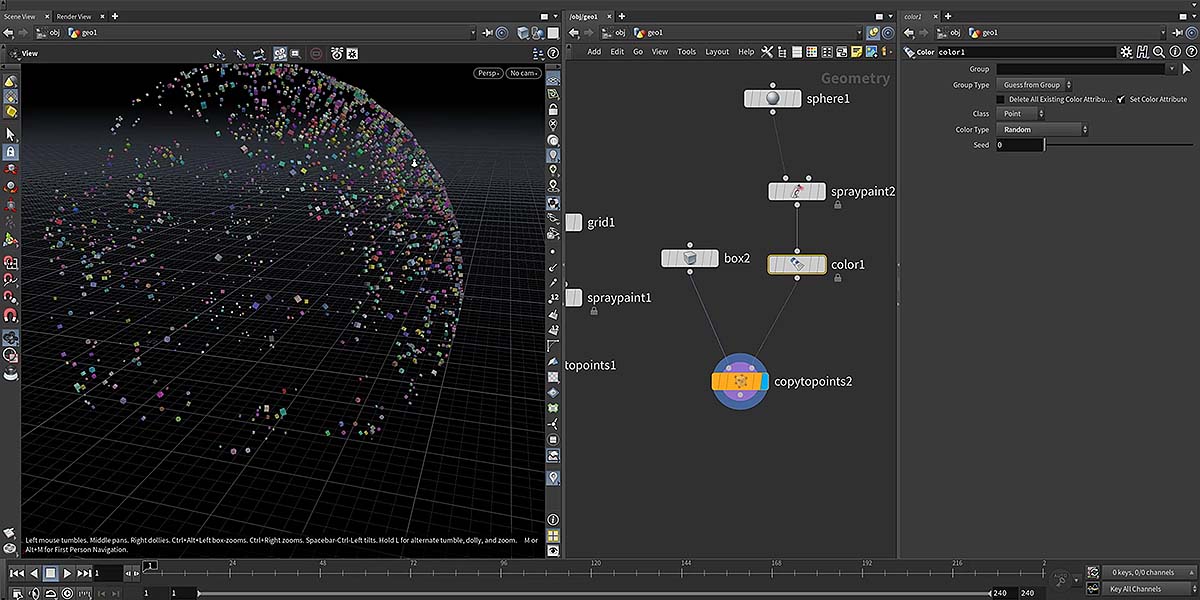The height and width of the screenshot is (600, 1200).
Task: Expand the Group field dropdown arrow
Action: pyautogui.click(x=1172, y=69)
